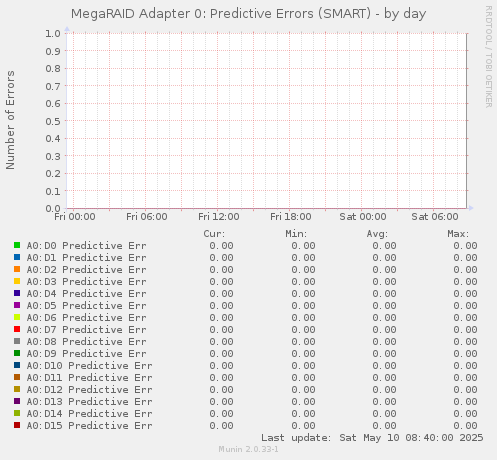497x460 pixels.
Task: Click the 'Avg:' column header
Action: pos(377,234)
